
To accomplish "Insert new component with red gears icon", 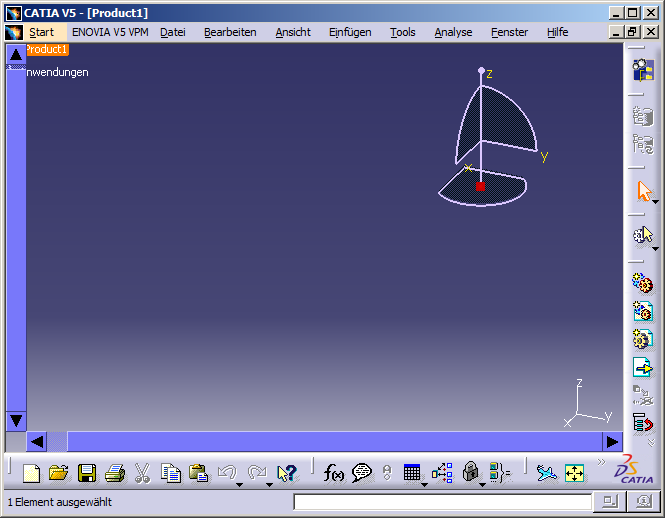I will (643, 283).
